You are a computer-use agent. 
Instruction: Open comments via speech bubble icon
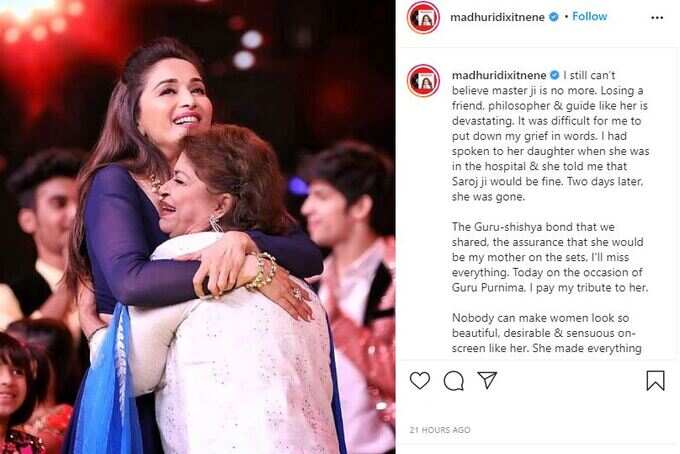[x=454, y=381]
